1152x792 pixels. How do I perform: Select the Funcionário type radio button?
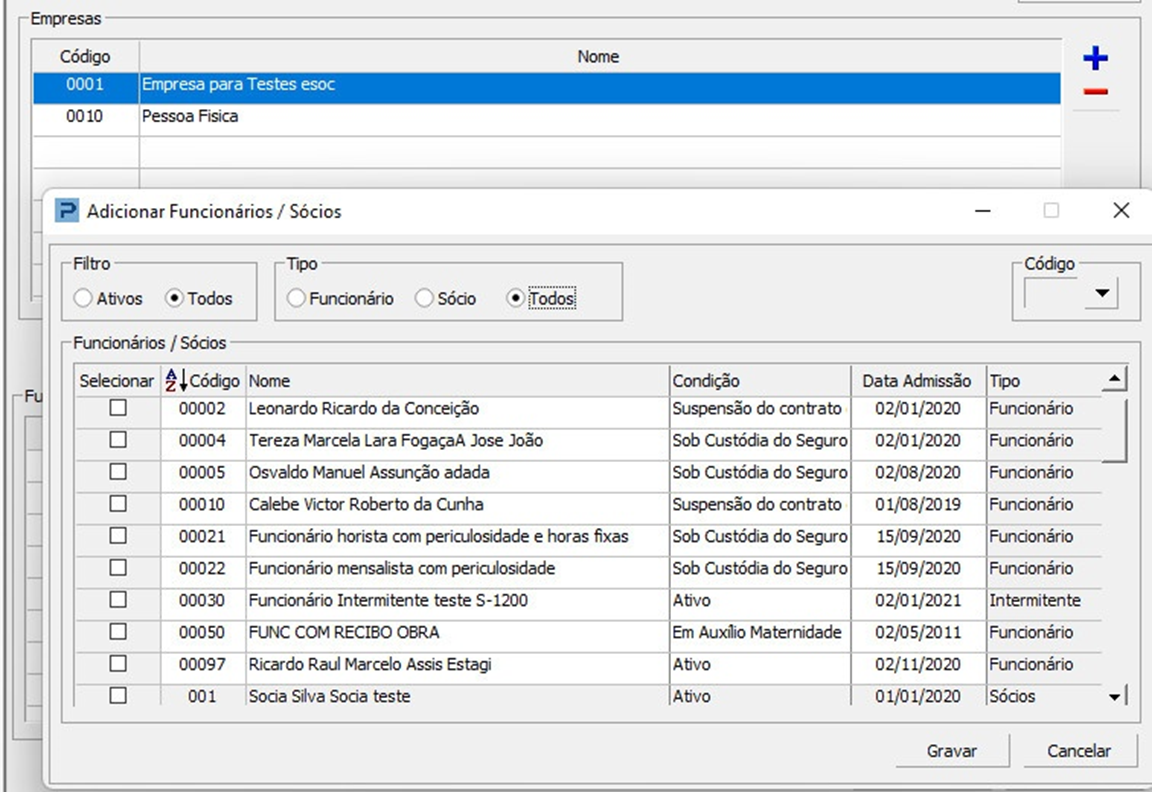(x=296, y=299)
